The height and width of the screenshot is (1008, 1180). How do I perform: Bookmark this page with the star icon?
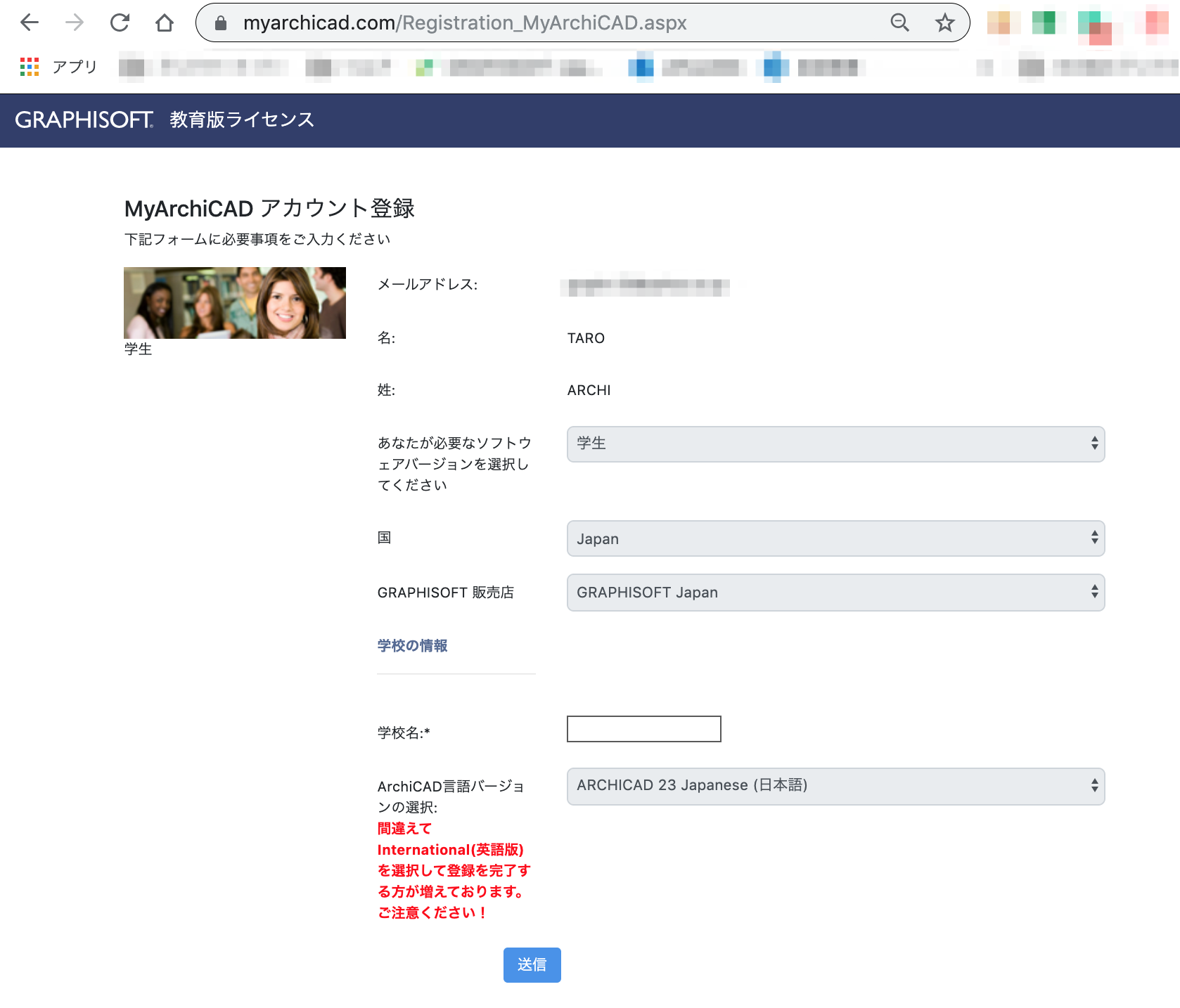click(x=944, y=22)
